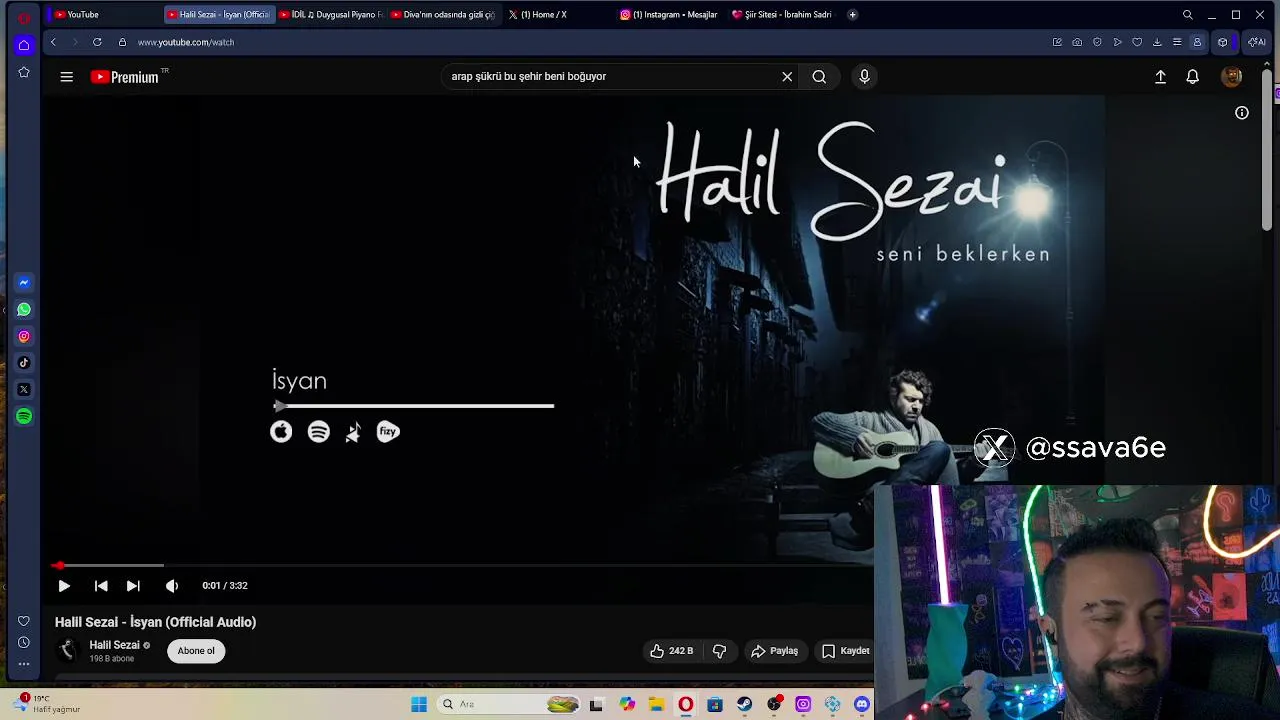Switch to Instagram Mesajlar tab
The image size is (1280, 720).
click(668, 15)
